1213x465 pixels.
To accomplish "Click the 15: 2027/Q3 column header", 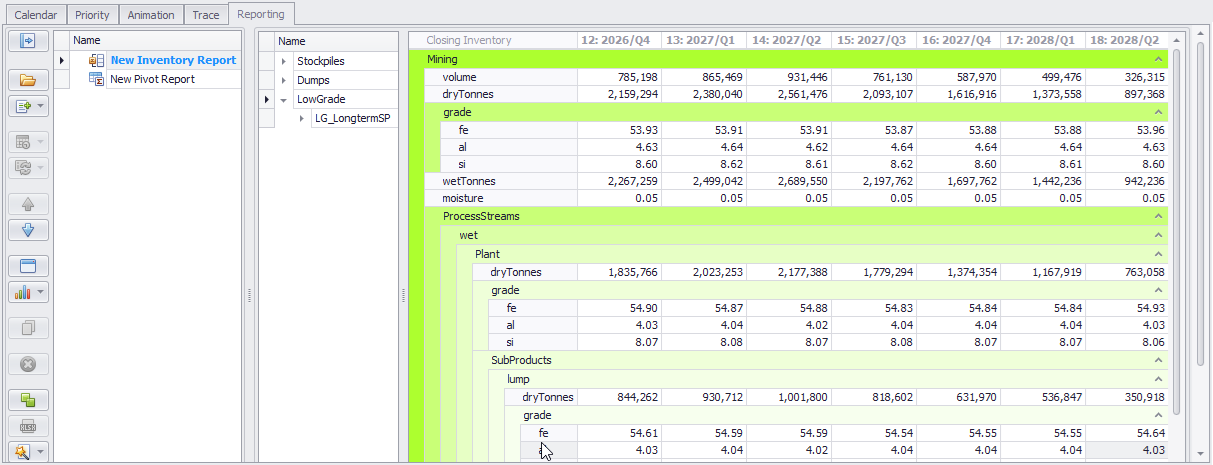I will coord(872,40).
